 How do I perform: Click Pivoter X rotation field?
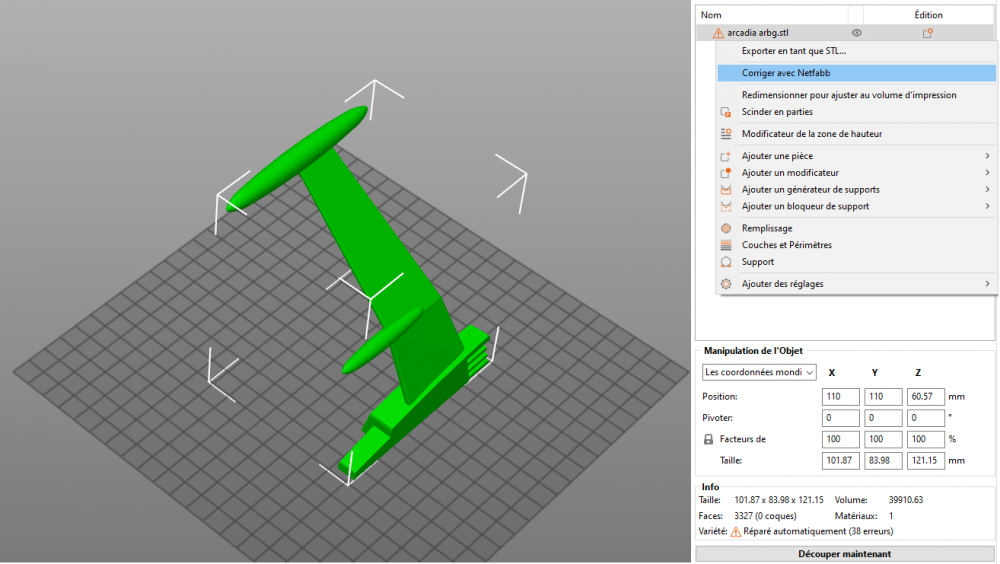(x=841, y=418)
